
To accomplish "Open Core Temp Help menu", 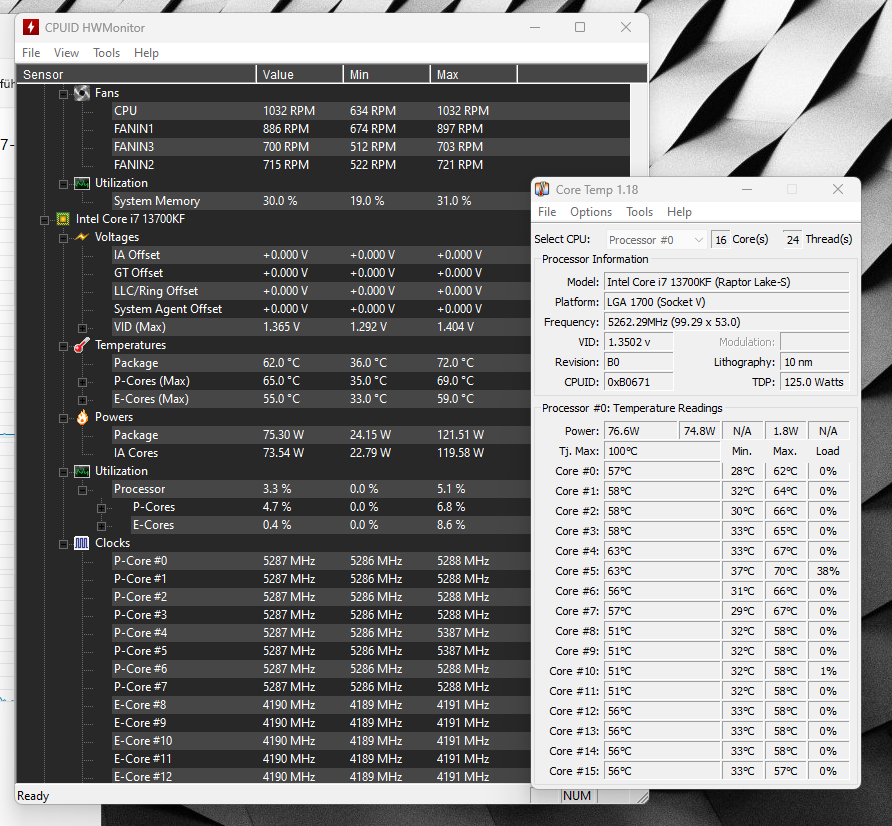I will pyautogui.click(x=679, y=212).
